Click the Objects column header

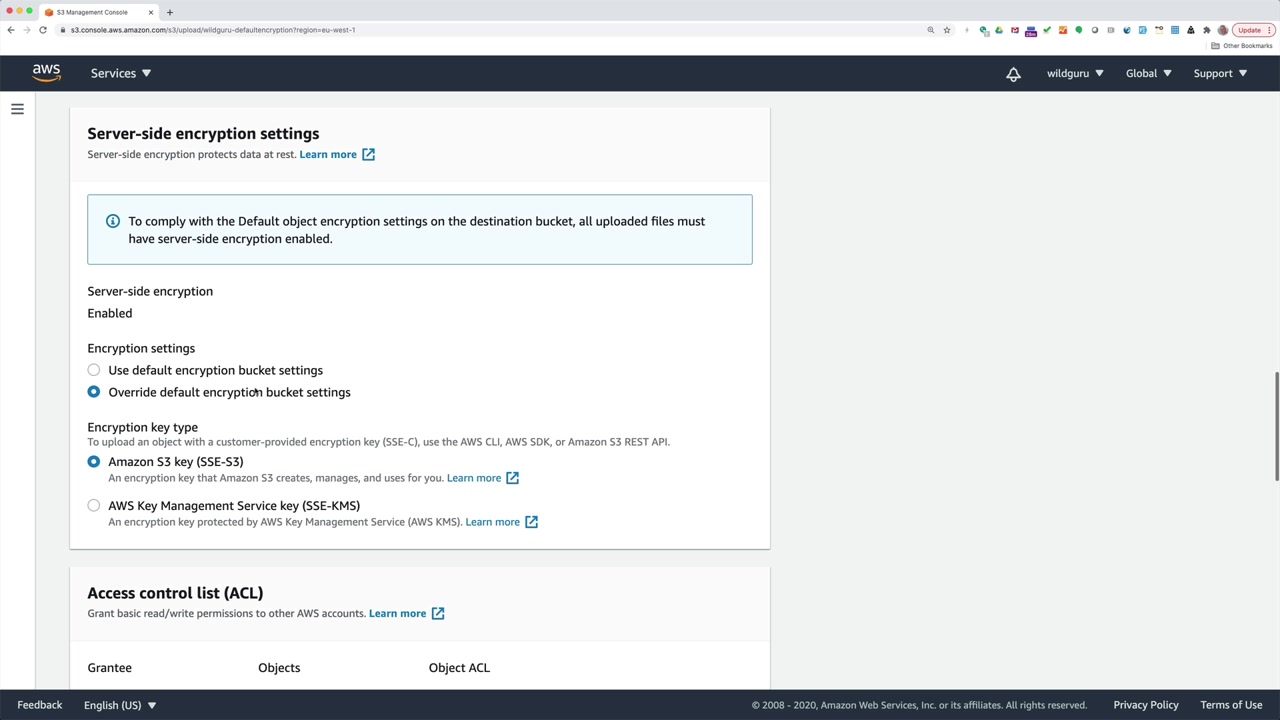pyautogui.click(x=279, y=668)
